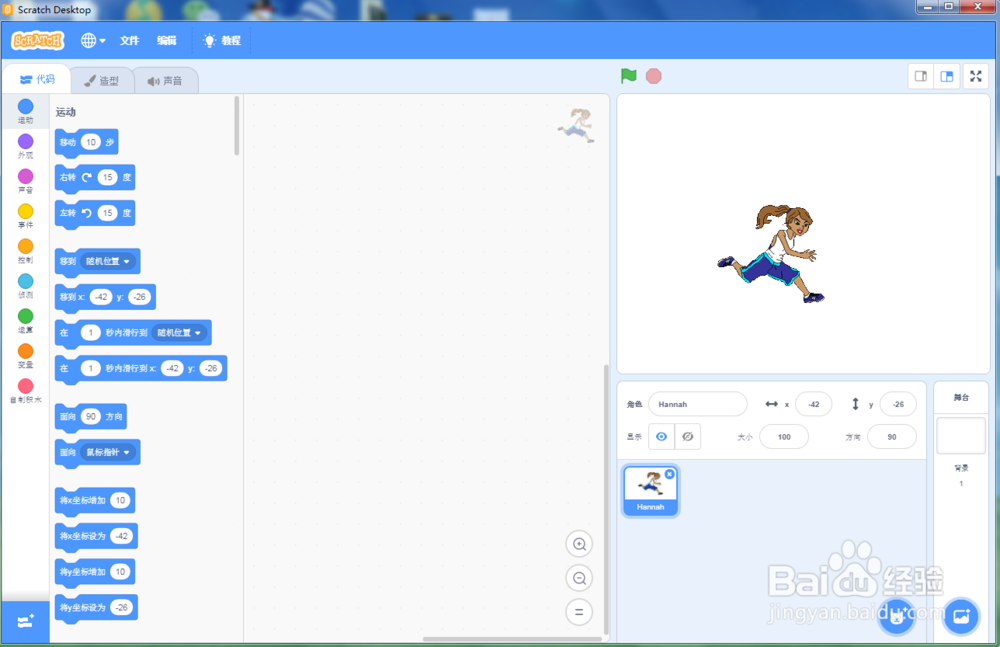Switch to the 声音 sounds tab
The height and width of the screenshot is (647, 1000).
(165, 81)
